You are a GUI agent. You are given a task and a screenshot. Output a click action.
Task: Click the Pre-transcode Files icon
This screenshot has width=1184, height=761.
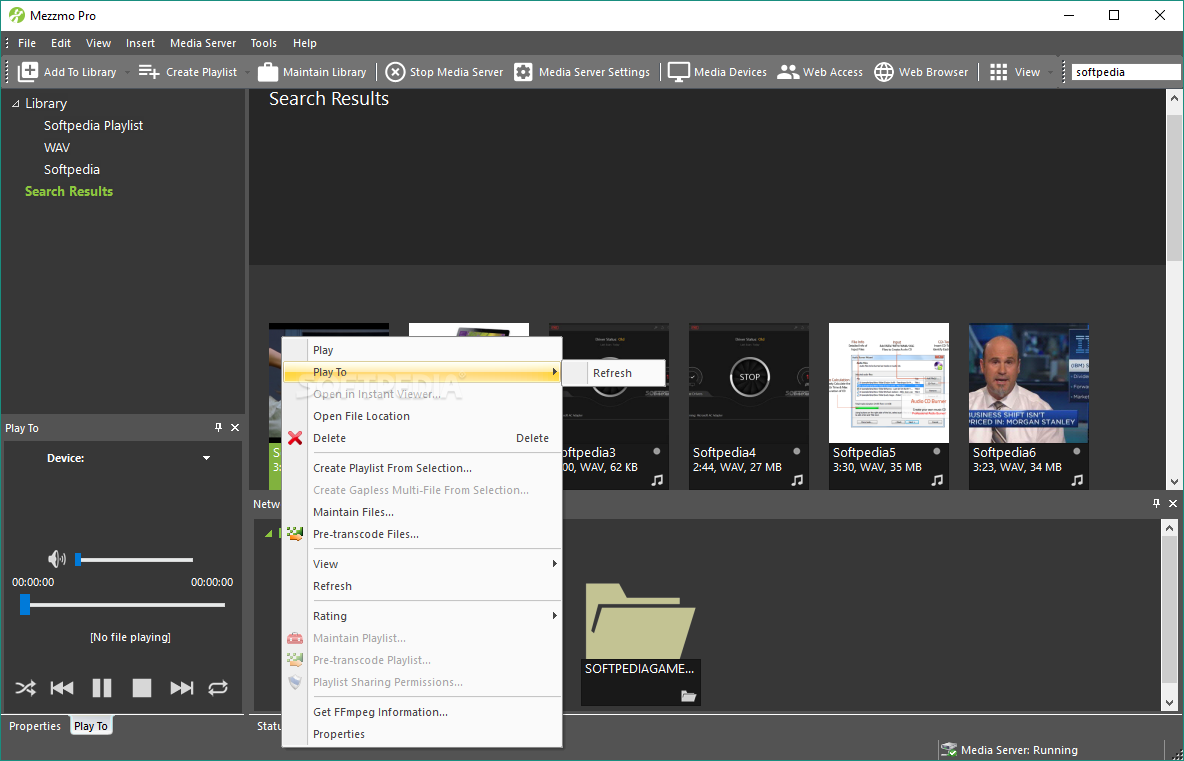295,534
